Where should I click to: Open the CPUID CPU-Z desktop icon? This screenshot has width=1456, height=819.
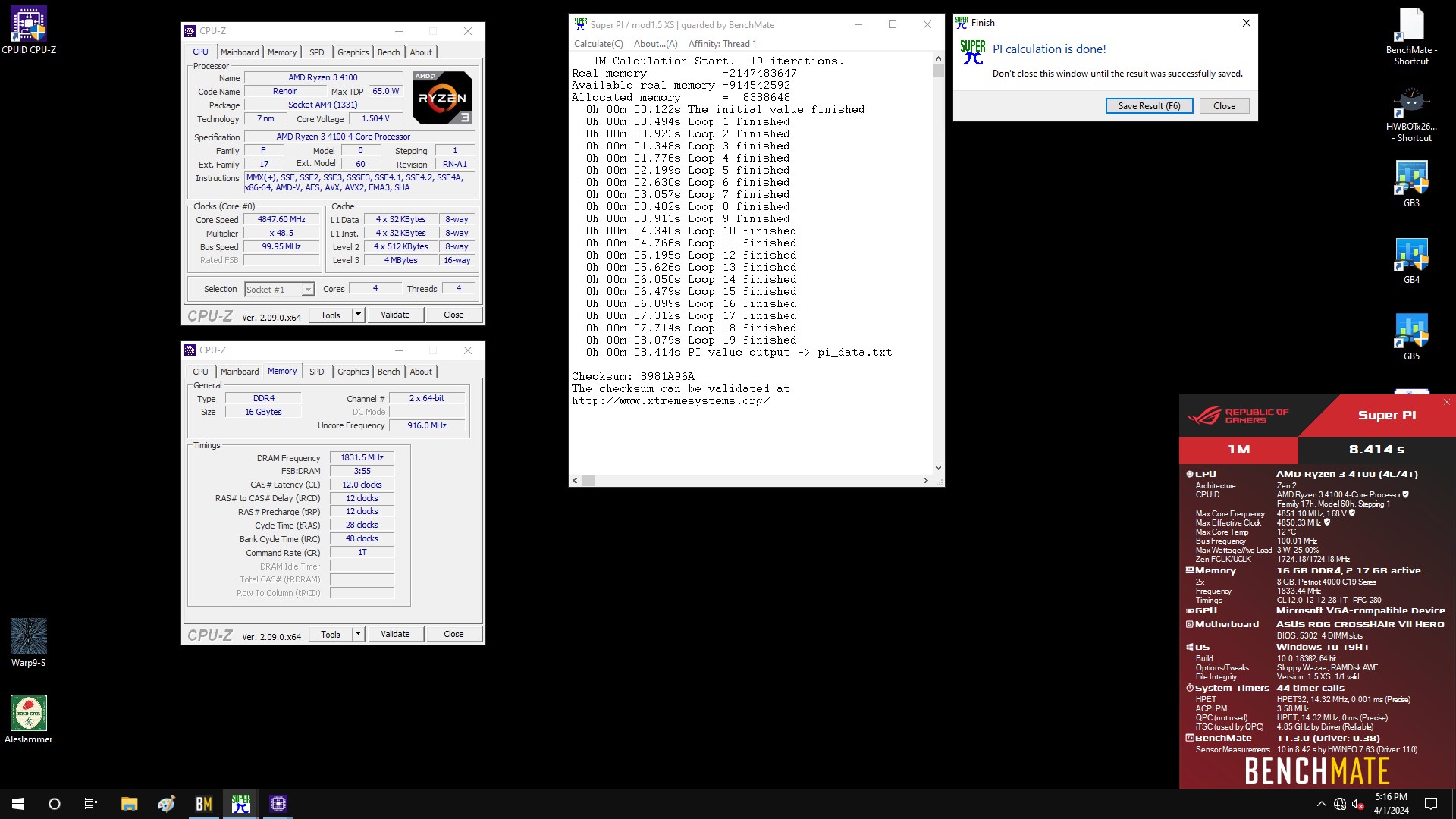(29, 30)
